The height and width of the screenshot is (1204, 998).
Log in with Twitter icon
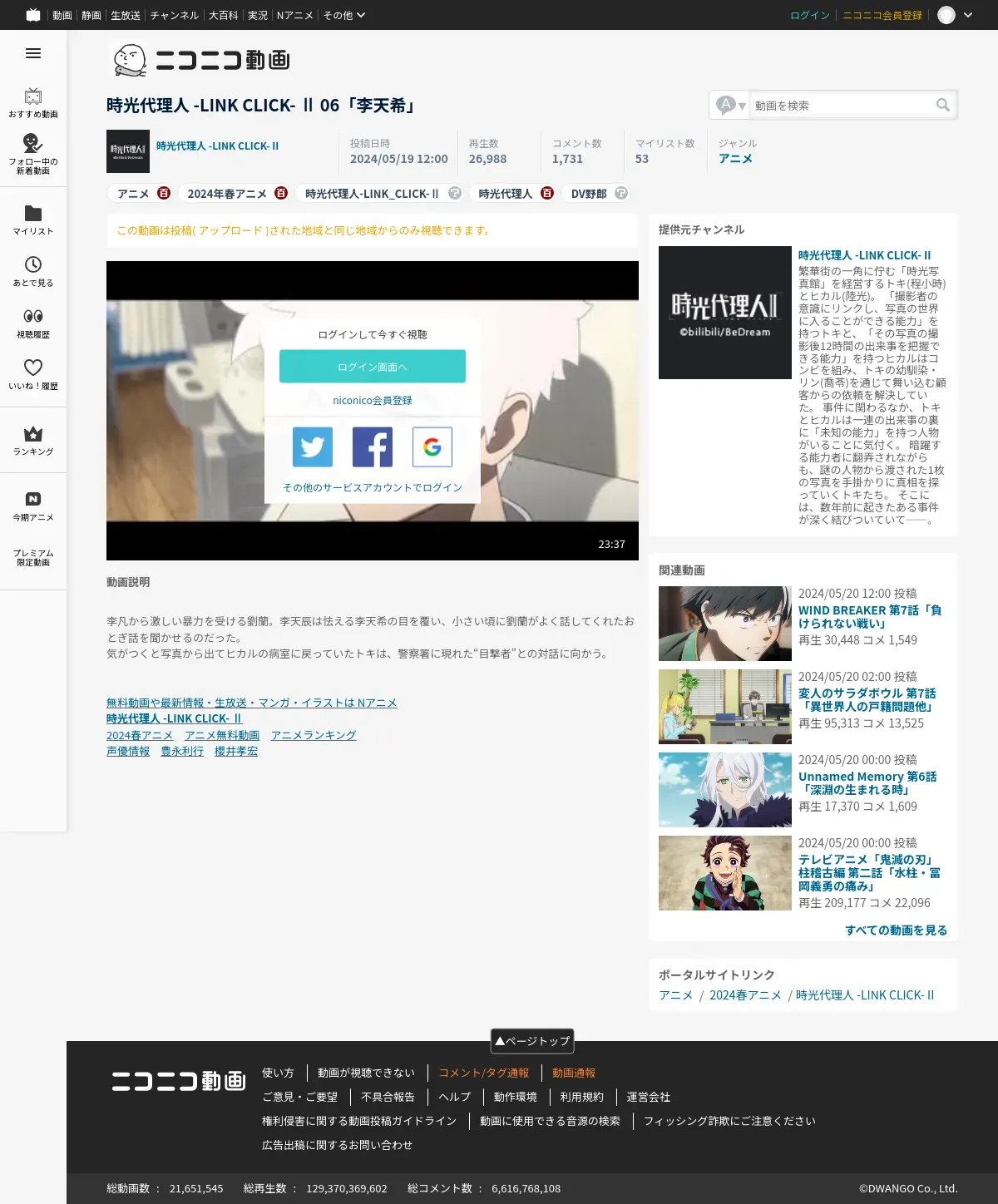tap(313, 447)
